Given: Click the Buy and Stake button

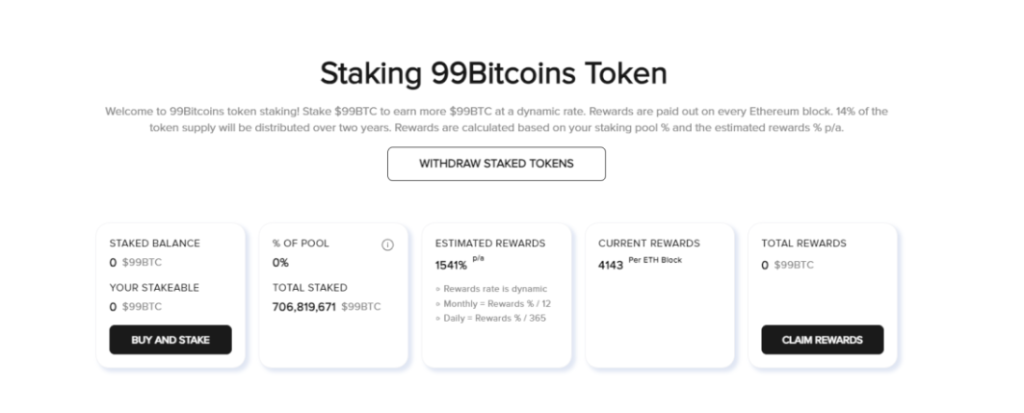Looking at the screenshot, I should 170,340.
